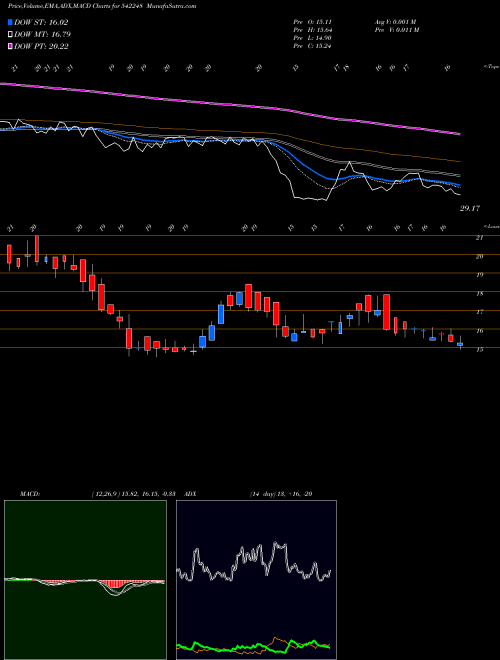
Task: Select the 'DOW ST: 16.02' label
Action: [41, 22]
